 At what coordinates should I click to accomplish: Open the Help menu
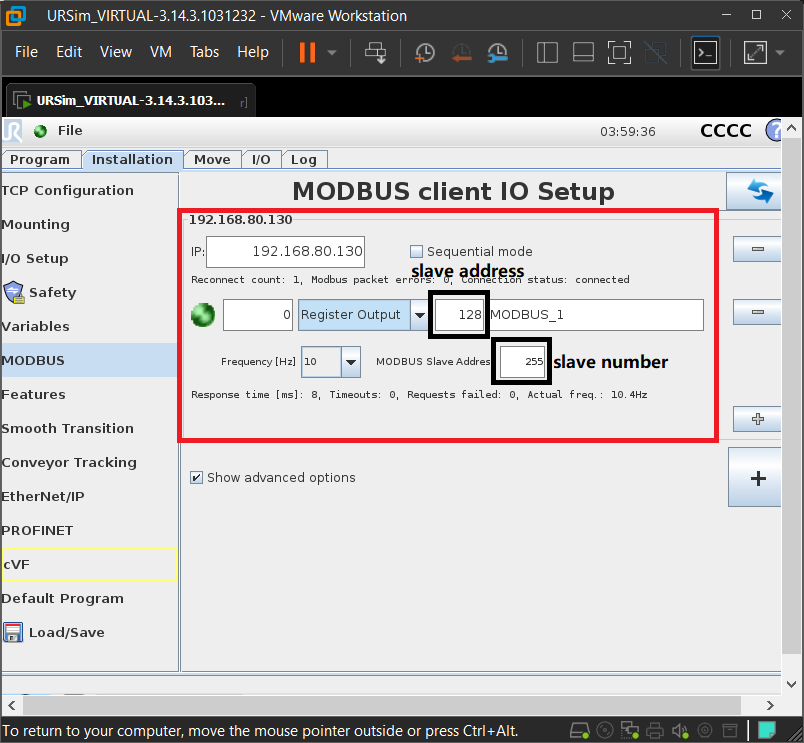[x=253, y=52]
